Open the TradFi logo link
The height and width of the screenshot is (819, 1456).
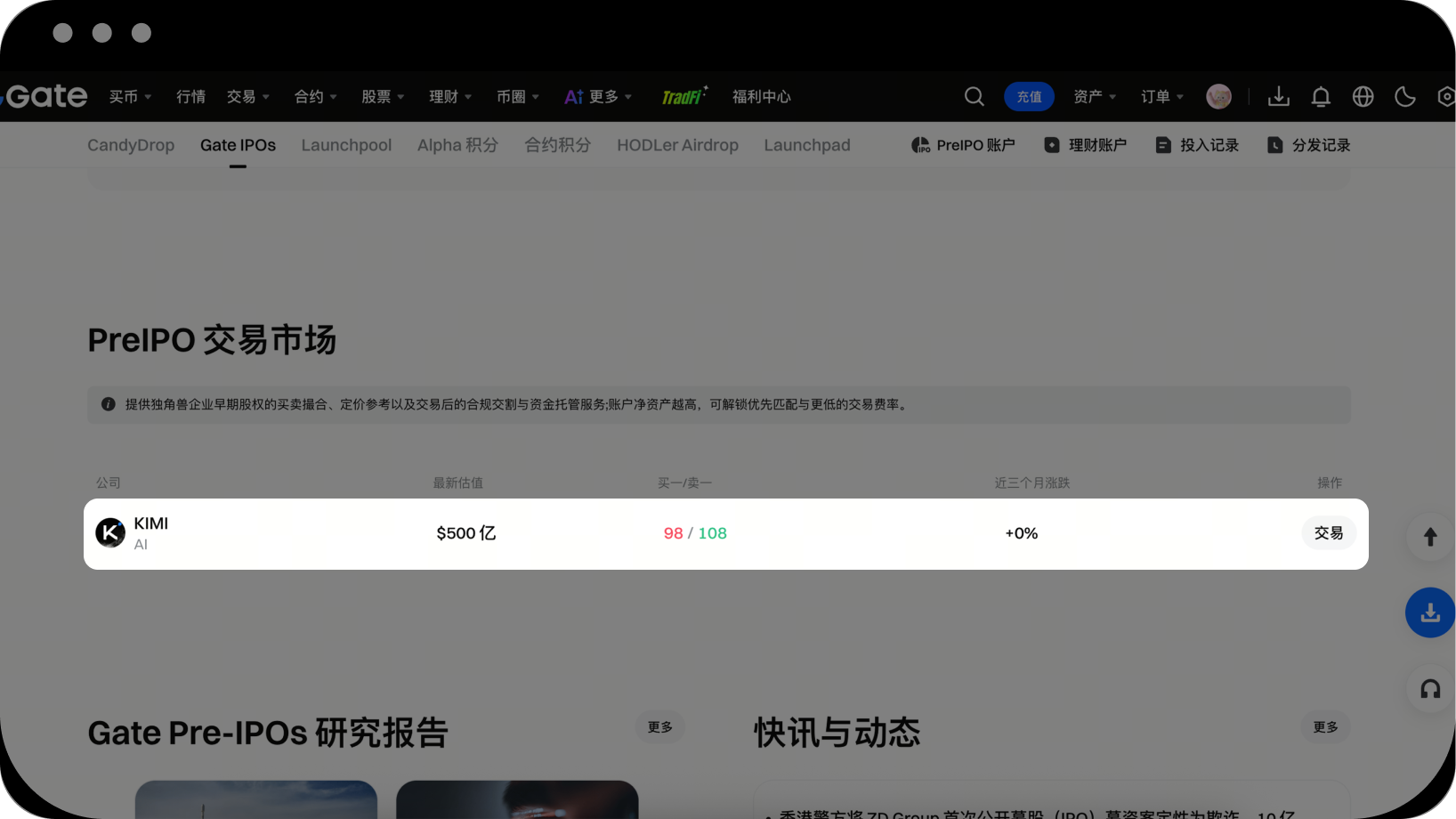point(684,96)
